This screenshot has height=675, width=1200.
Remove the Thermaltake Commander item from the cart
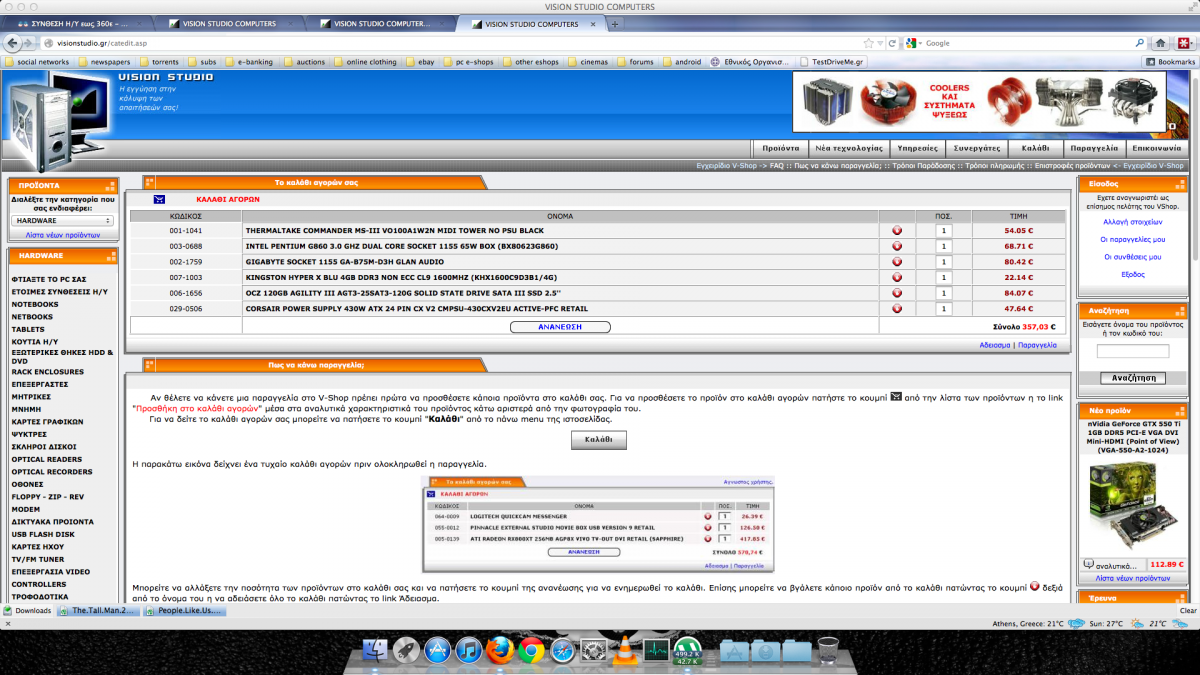click(897, 230)
